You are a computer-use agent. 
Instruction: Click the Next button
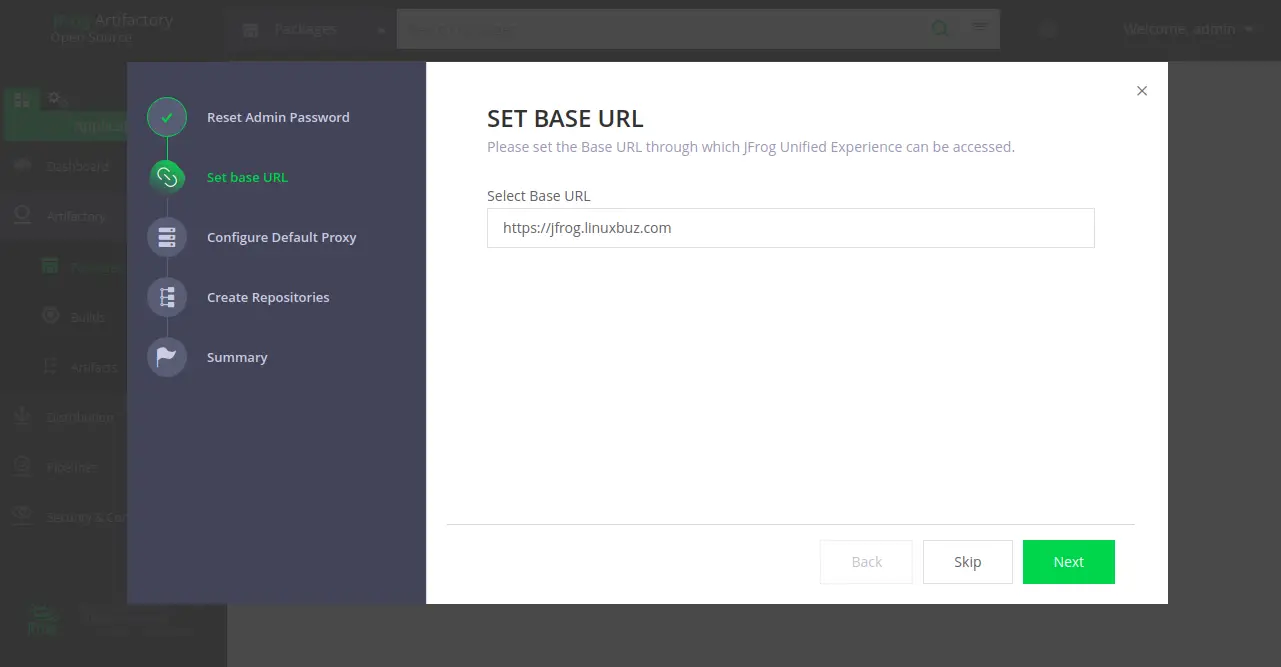(x=1068, y=562)
